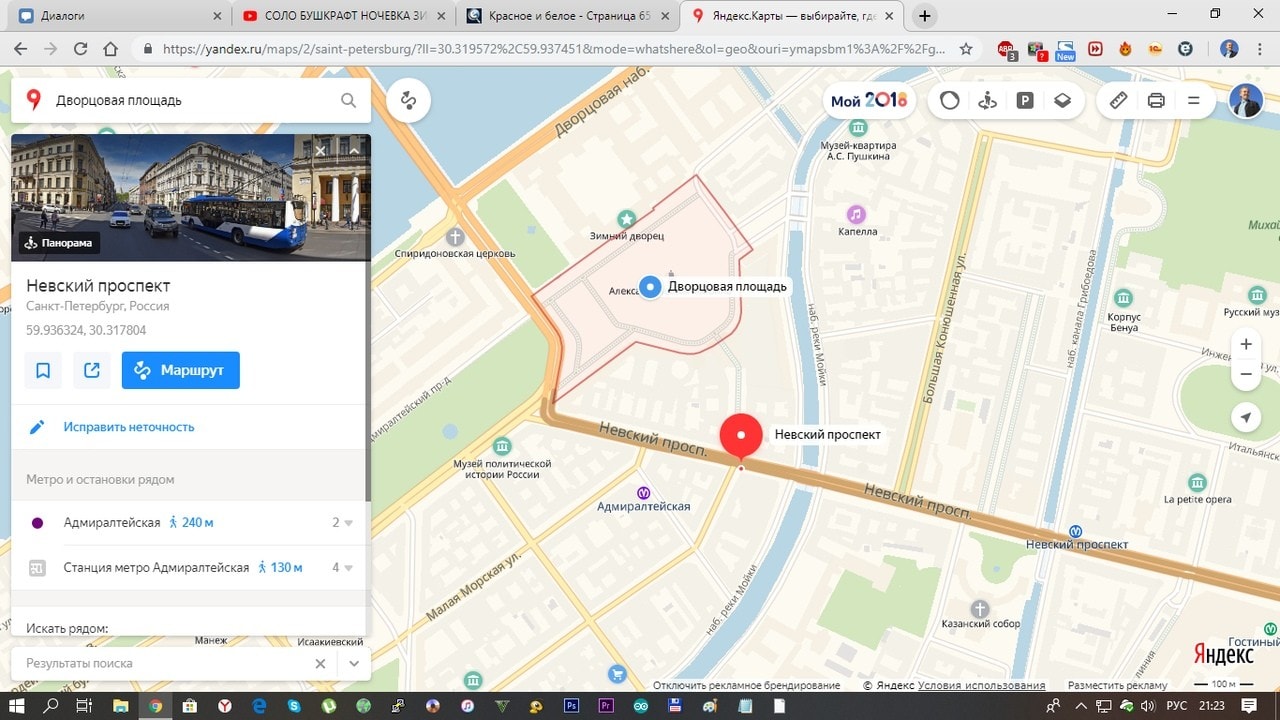
Task: Open the map layers type selector
Action: pos(1062,100)
